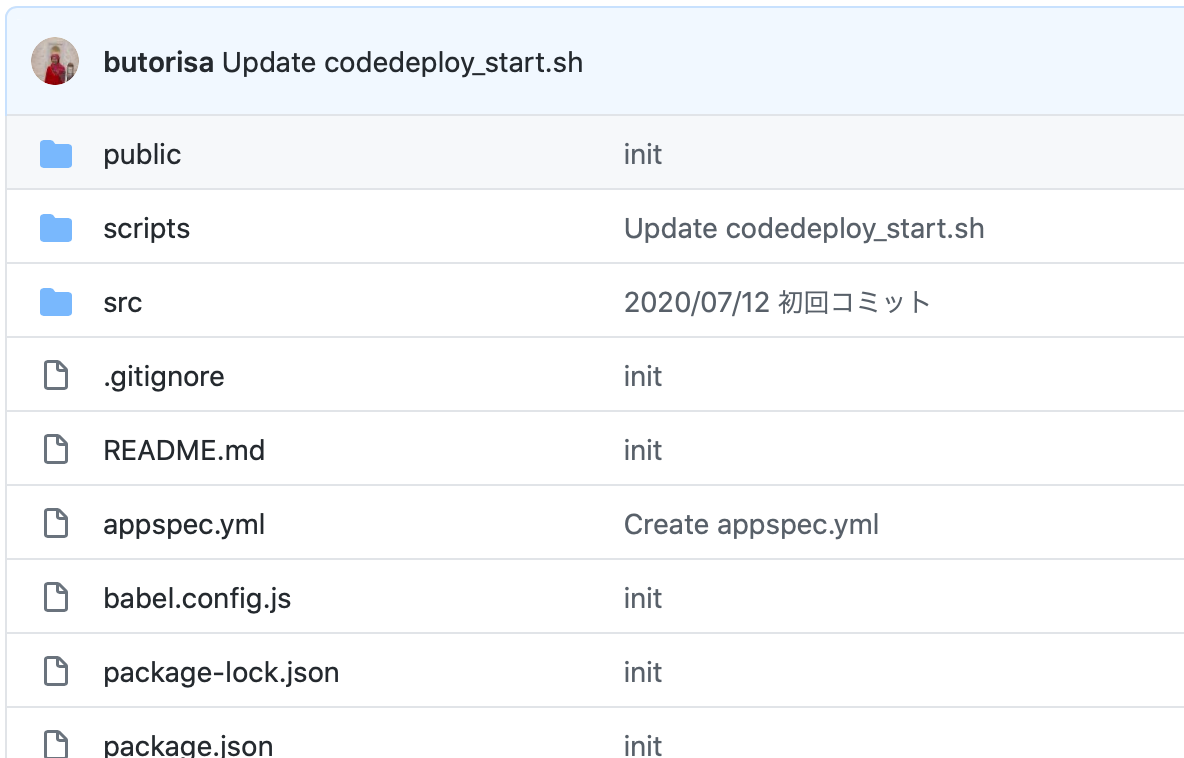Click the public folder icon
This screenshot has height=758, width=1184.
click(x=57, y=154)
